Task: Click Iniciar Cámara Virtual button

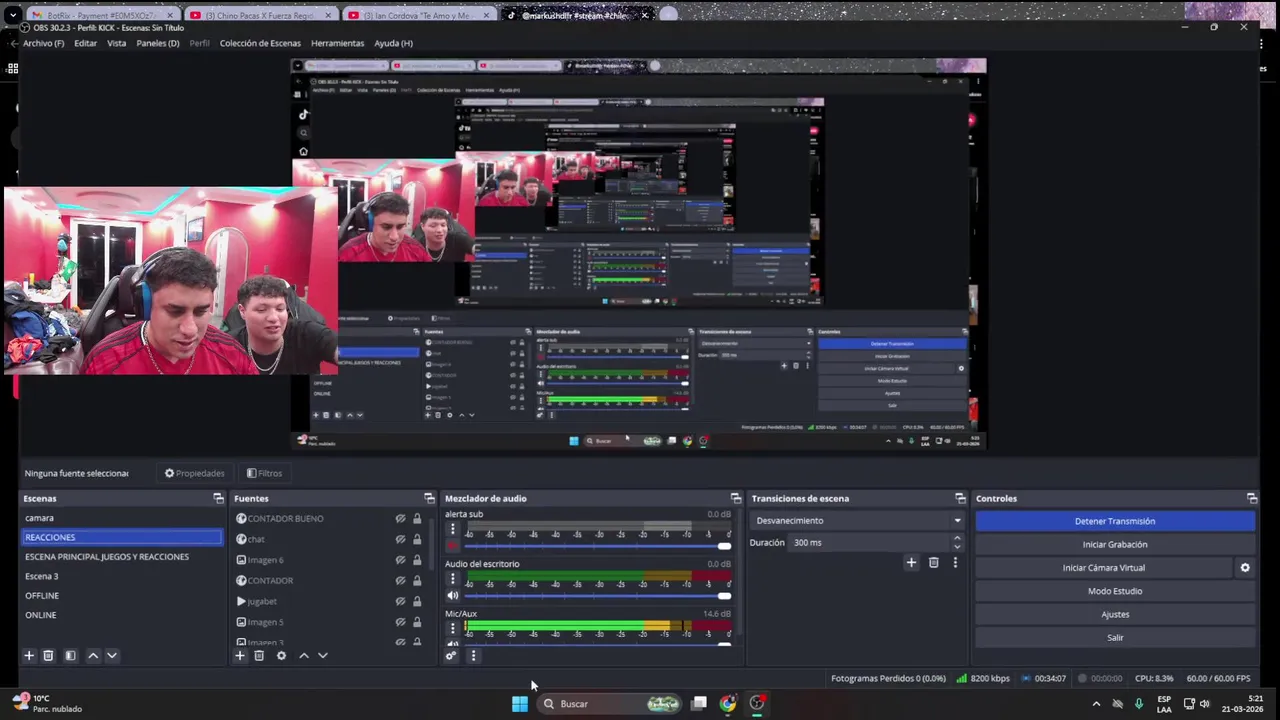Action: coord(1104,568)
